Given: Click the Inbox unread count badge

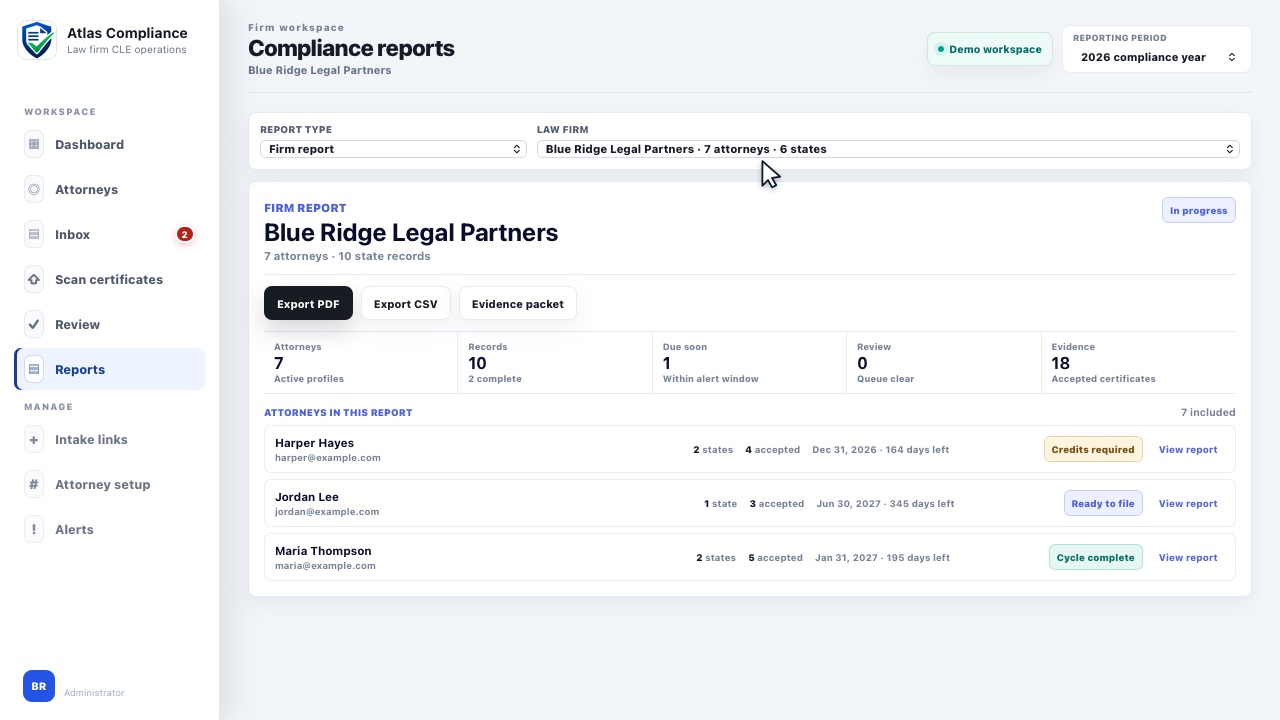Looking at the screenshot, I should coord(184,234).
